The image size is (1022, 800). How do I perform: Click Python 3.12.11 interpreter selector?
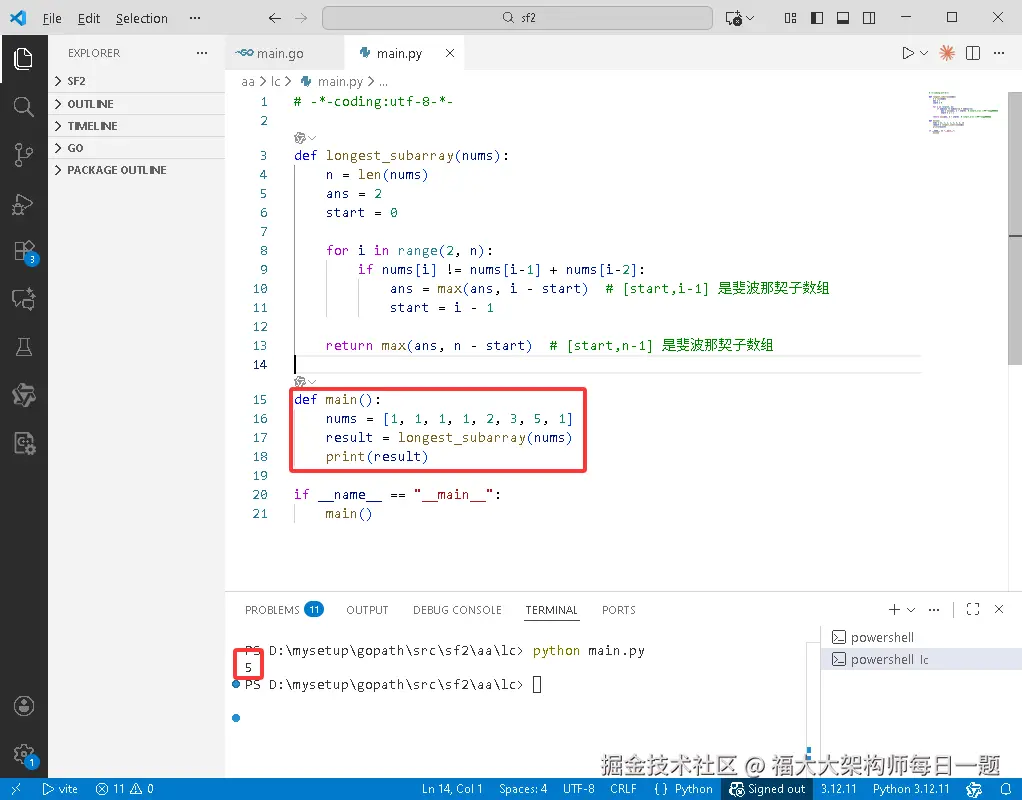point(911,789)
